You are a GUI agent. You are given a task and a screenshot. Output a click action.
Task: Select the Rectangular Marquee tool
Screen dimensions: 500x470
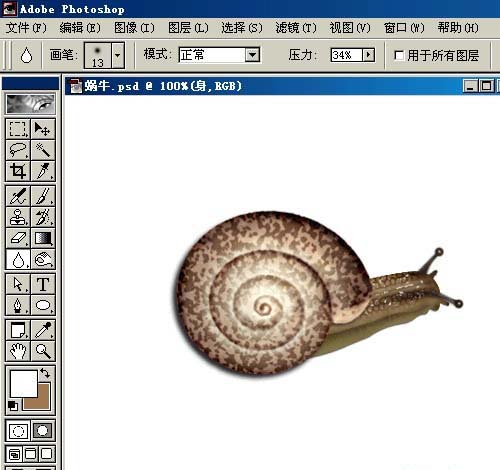click(x=18, y=129)
